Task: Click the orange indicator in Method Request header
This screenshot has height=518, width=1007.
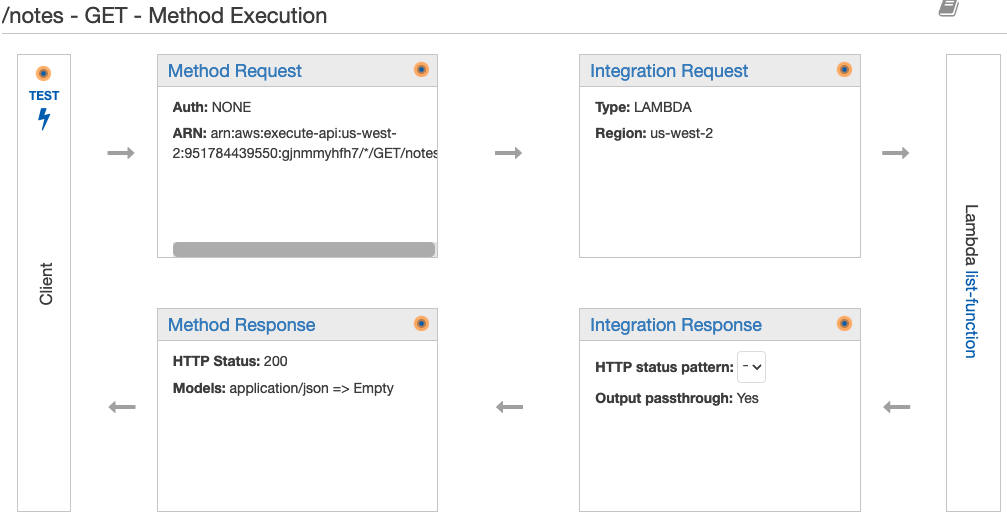Action: click(x=421, y=69)
